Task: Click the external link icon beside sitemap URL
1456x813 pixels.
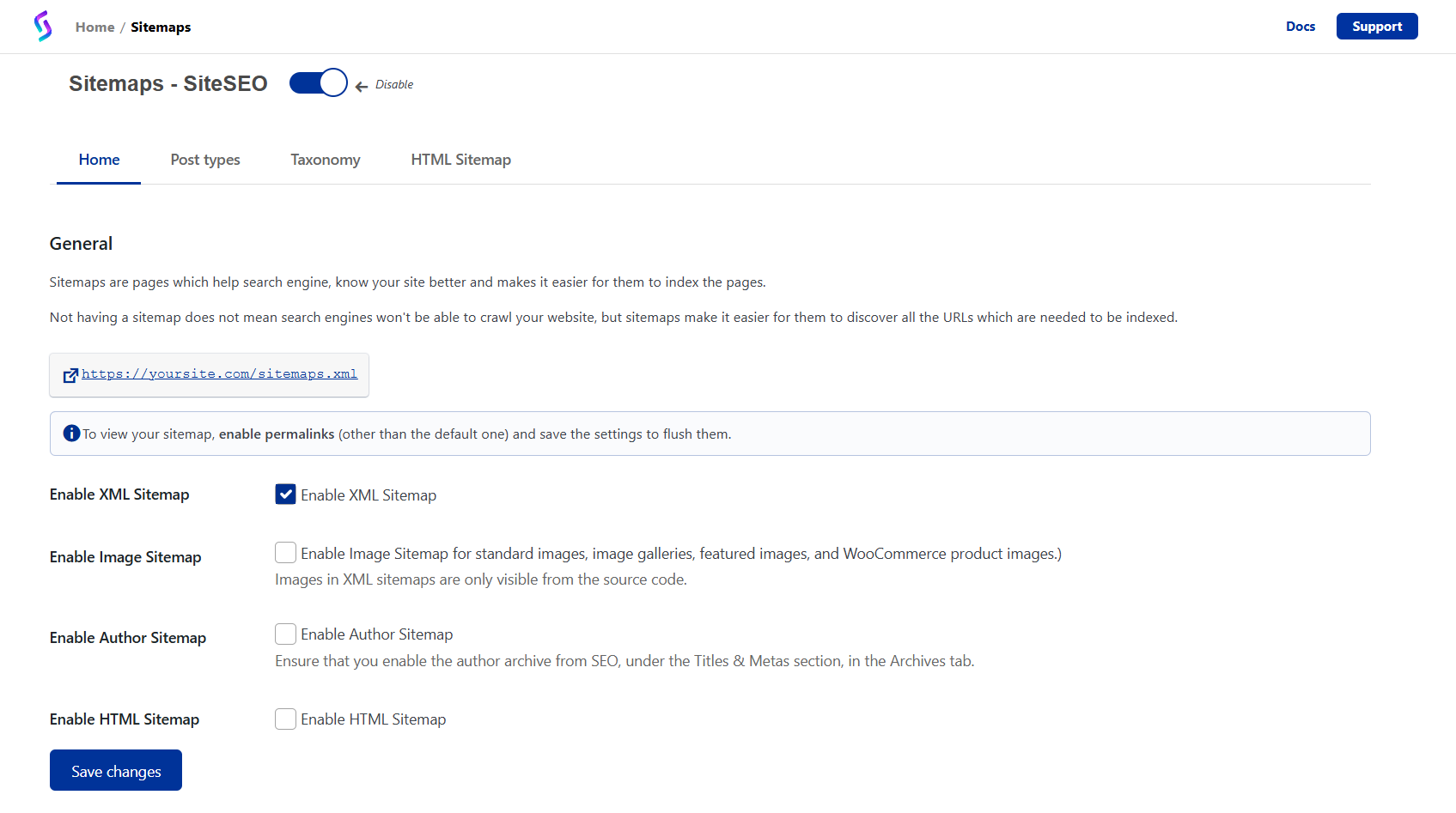Action: [x=71, y=375]
